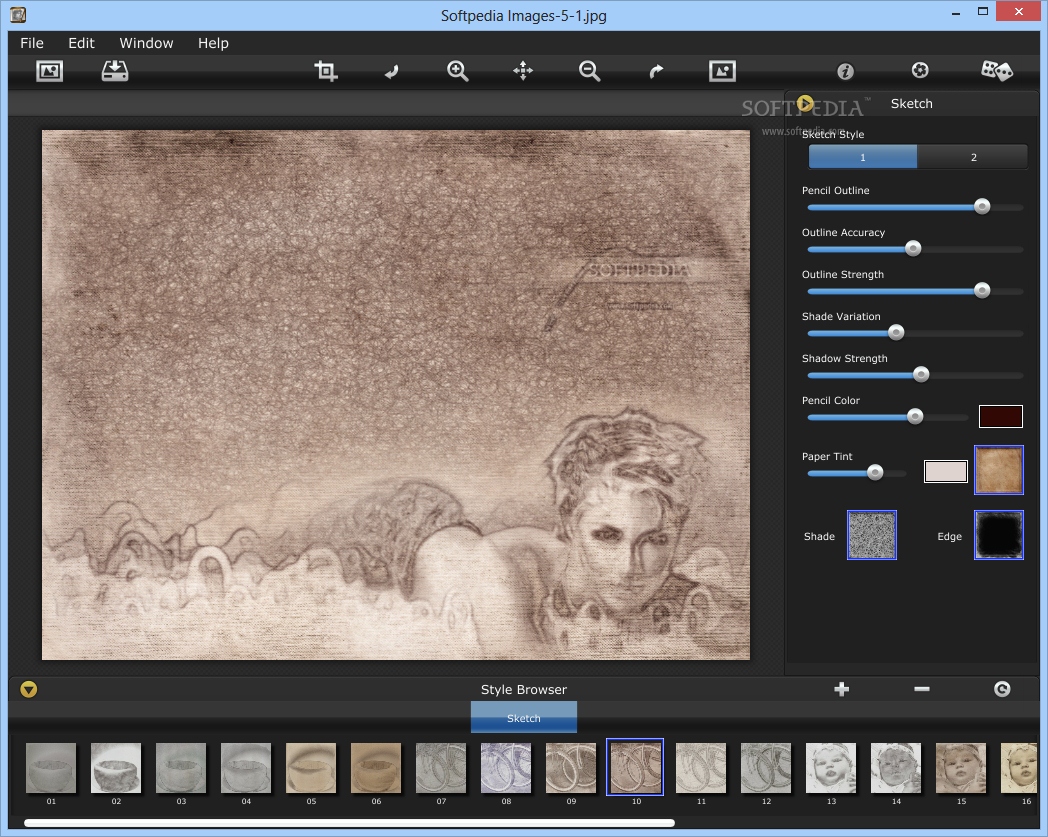
Task: Select style preset 01
Action: (51, 767)
